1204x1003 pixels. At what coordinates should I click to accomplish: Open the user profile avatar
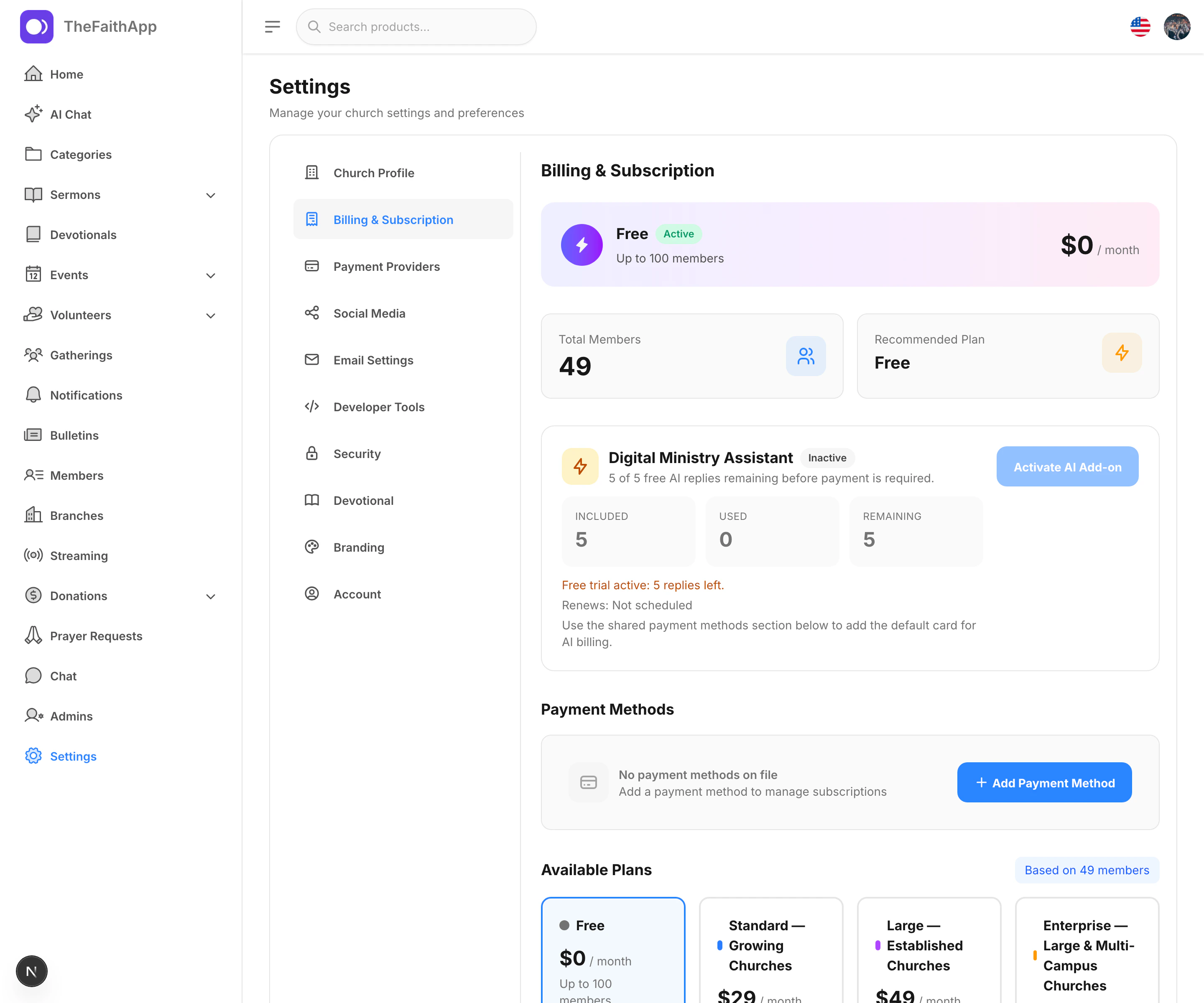click(x=1177, y=26)
